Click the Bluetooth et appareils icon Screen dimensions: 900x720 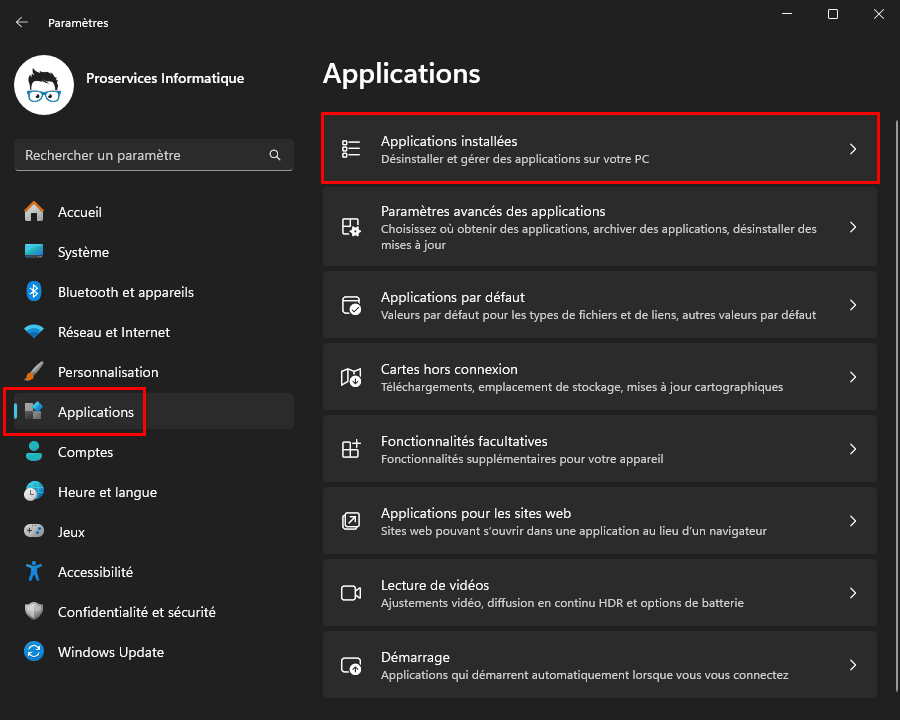[x=34, y=292]
